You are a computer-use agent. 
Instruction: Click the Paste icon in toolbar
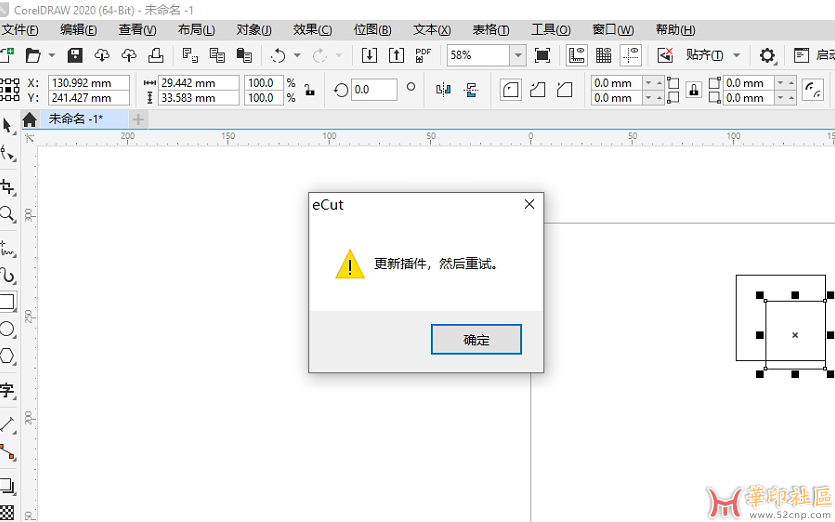tap(244, 55)
